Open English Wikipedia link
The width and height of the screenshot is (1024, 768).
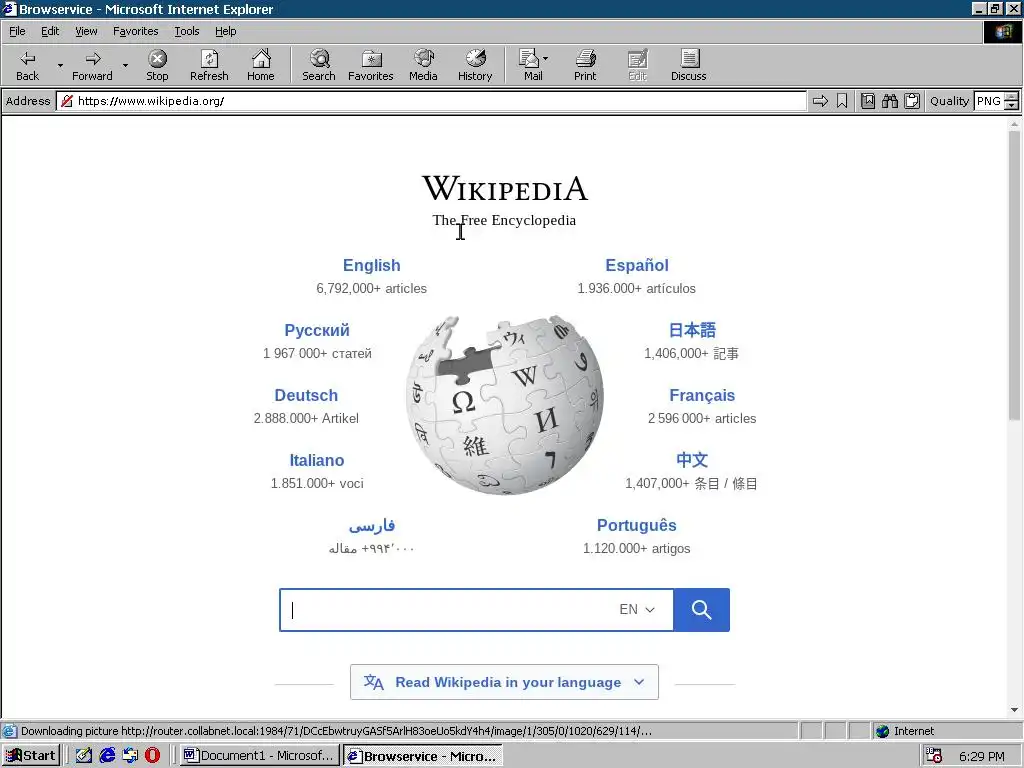tap(372, 265)
